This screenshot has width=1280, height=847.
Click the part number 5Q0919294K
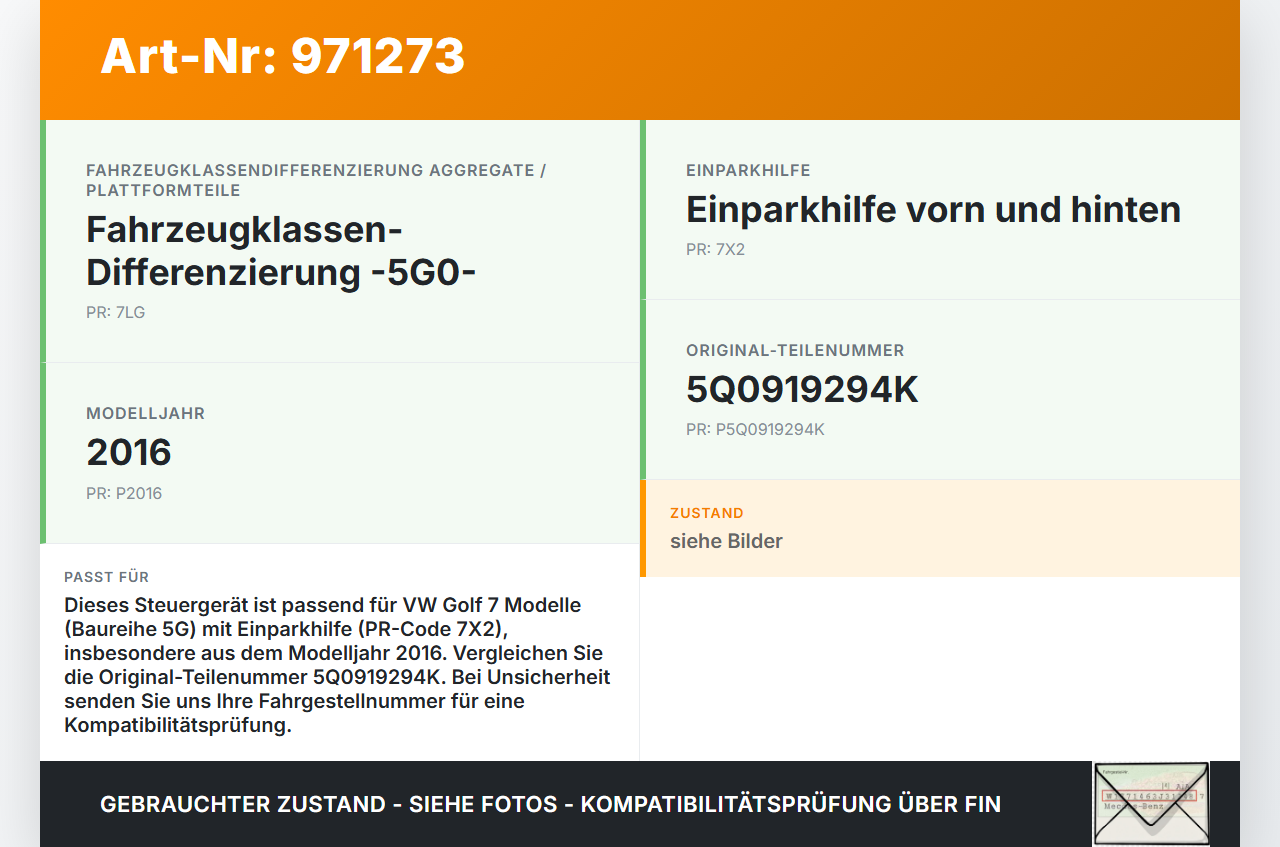click(801, 389)
